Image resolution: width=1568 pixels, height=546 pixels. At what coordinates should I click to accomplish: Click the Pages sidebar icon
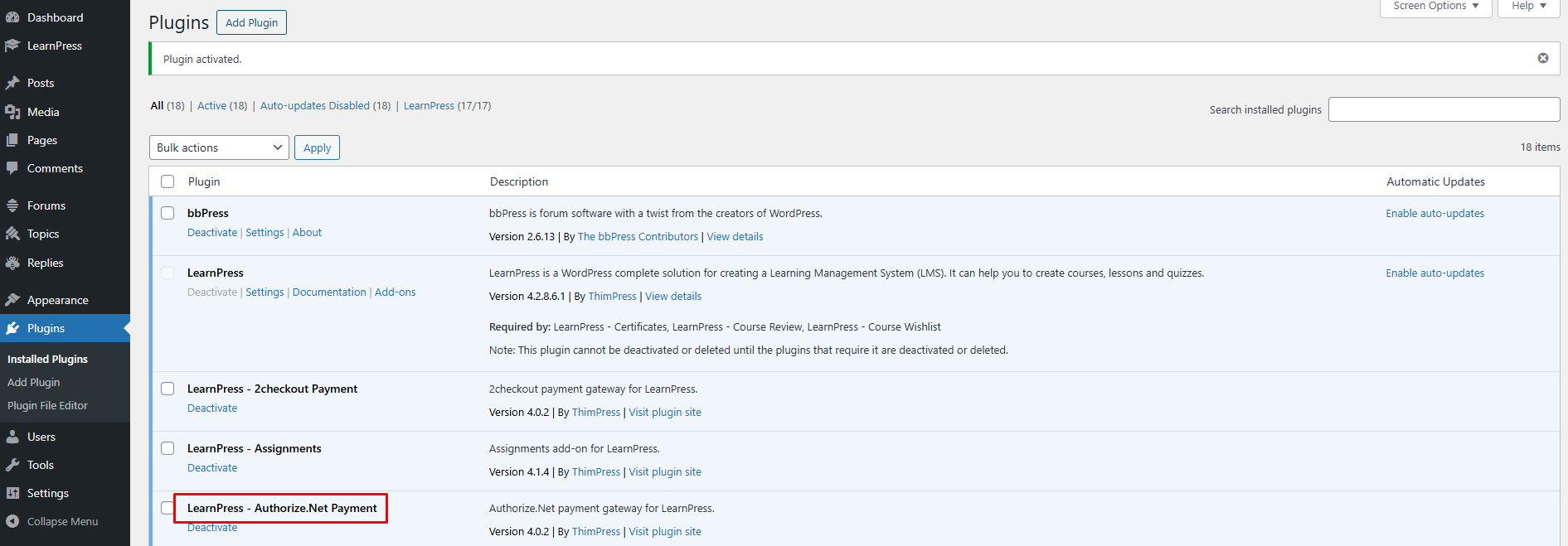click(12, 140)
